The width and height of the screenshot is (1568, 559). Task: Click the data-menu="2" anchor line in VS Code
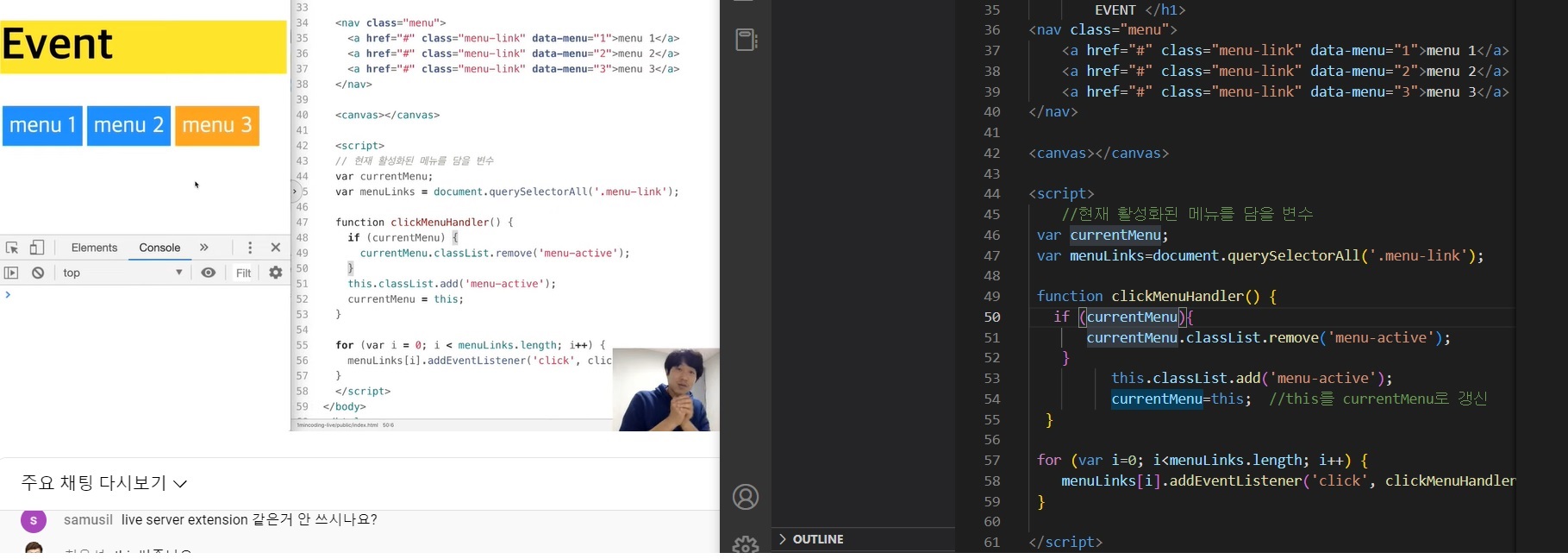point(1285,71)
